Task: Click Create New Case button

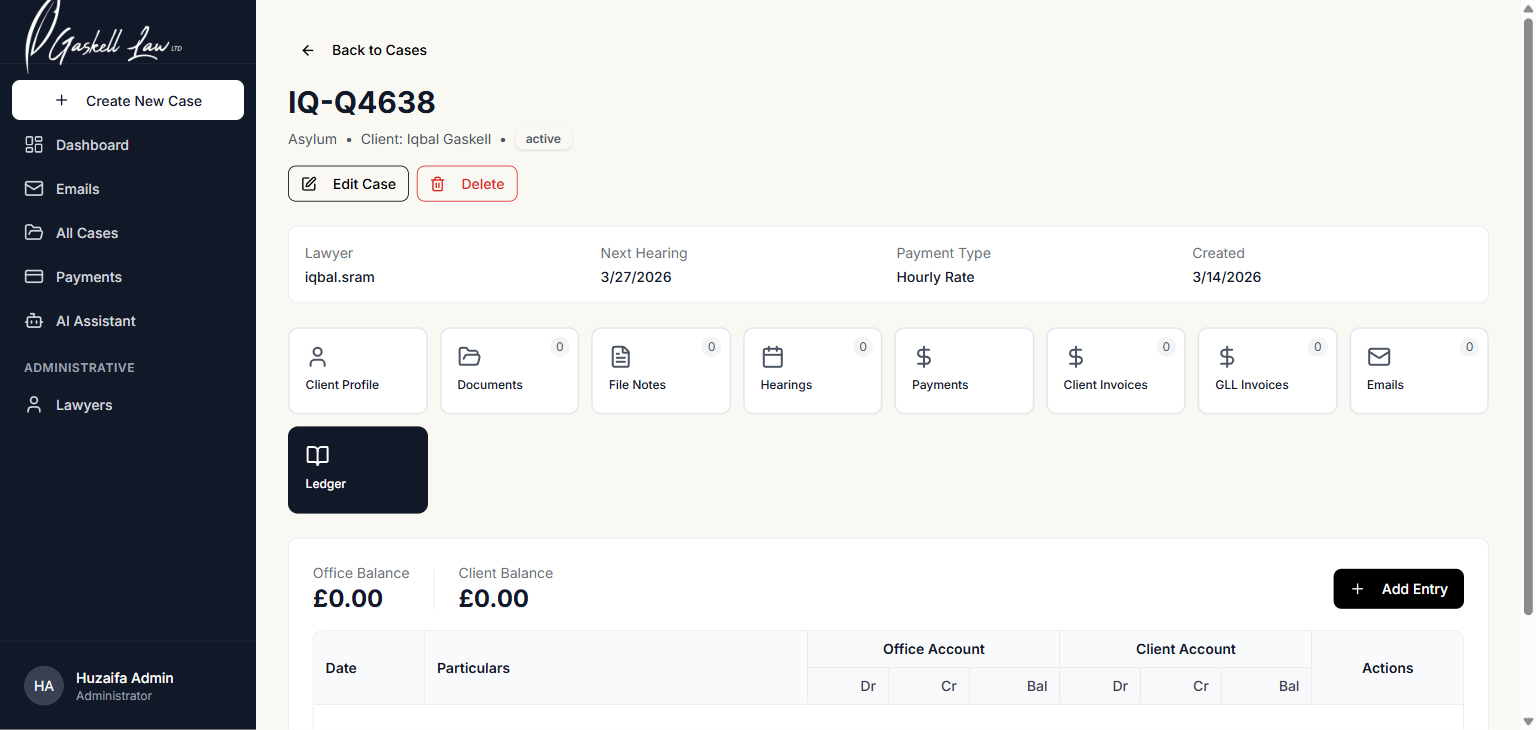Action: [x=128, y=100]
